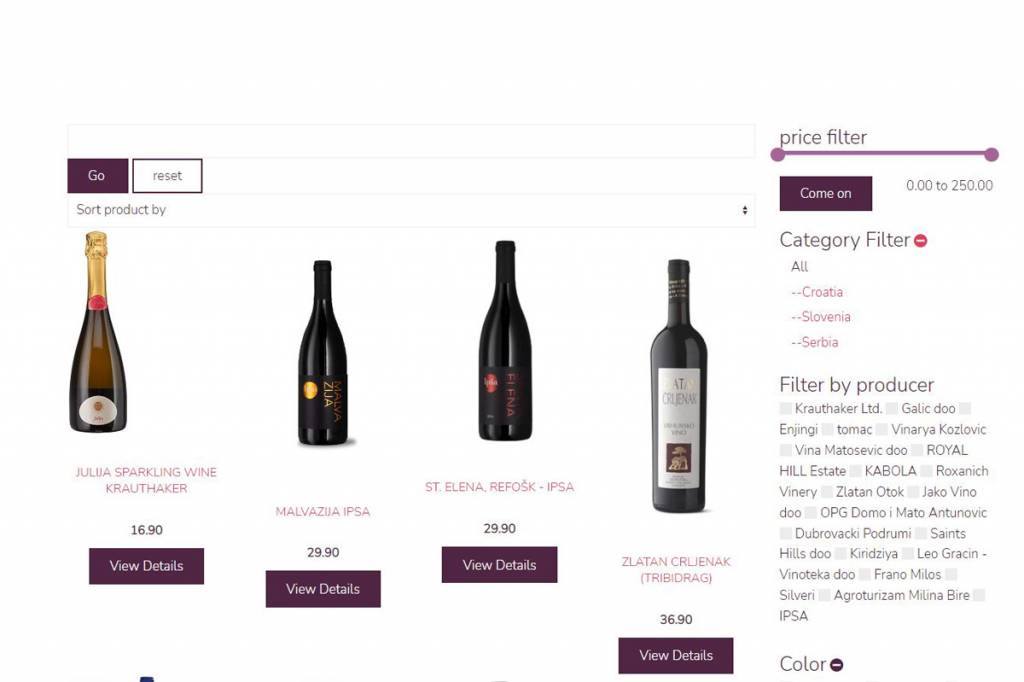Choose All in the Category Filter
This screenshot has width=1024, height=682.
(799, 267)
